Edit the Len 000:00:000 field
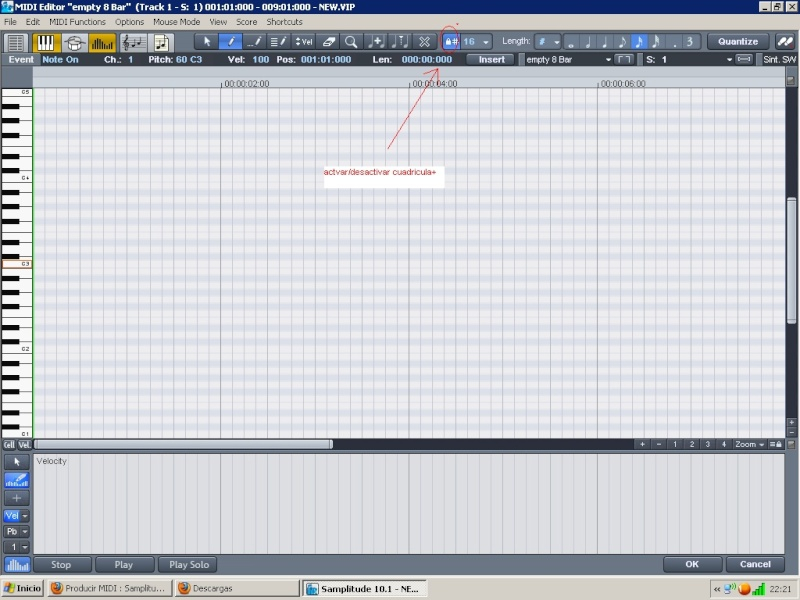The height and width of the screenshot is (600, 800). 427,60
